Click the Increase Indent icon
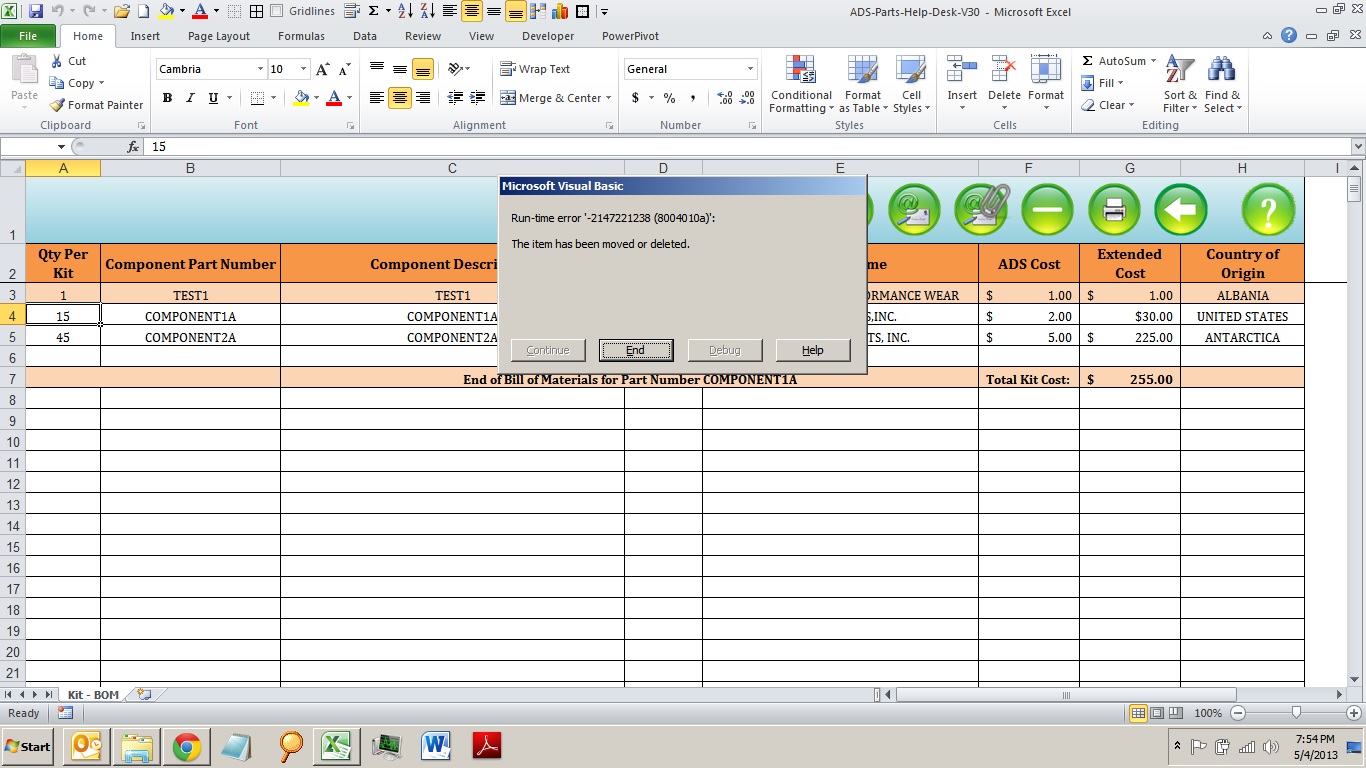 tap(478, 98)
